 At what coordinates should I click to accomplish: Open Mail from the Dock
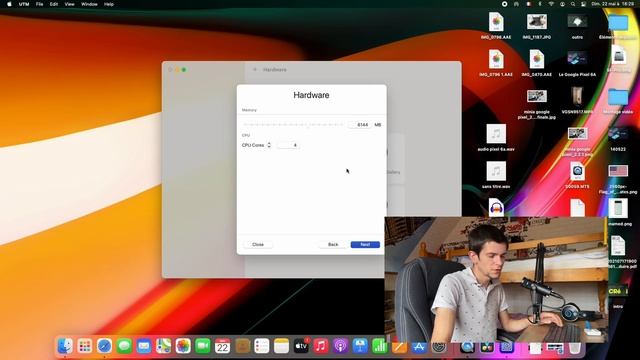[x=144, y=346]
